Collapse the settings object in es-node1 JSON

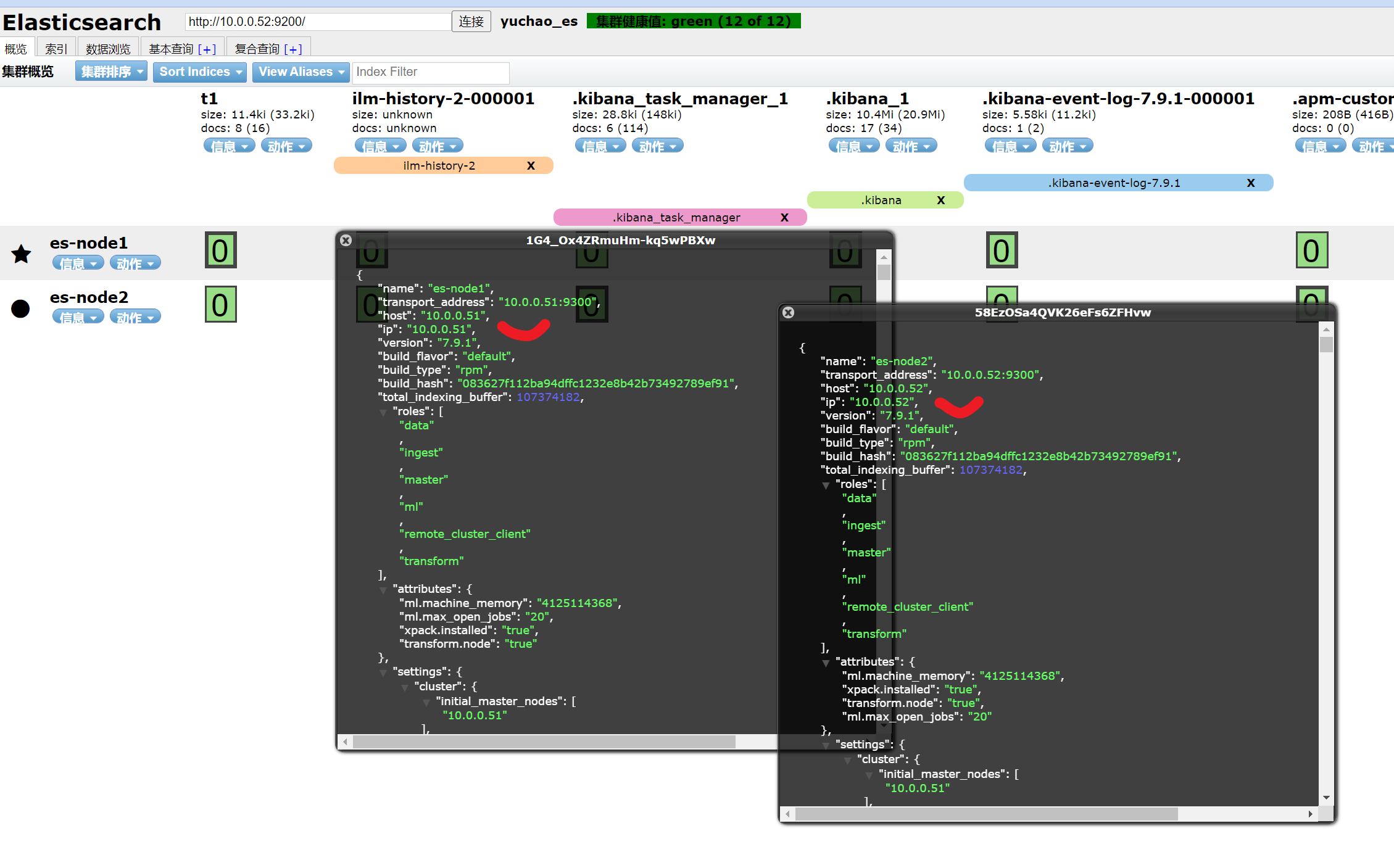pos(383,672)
